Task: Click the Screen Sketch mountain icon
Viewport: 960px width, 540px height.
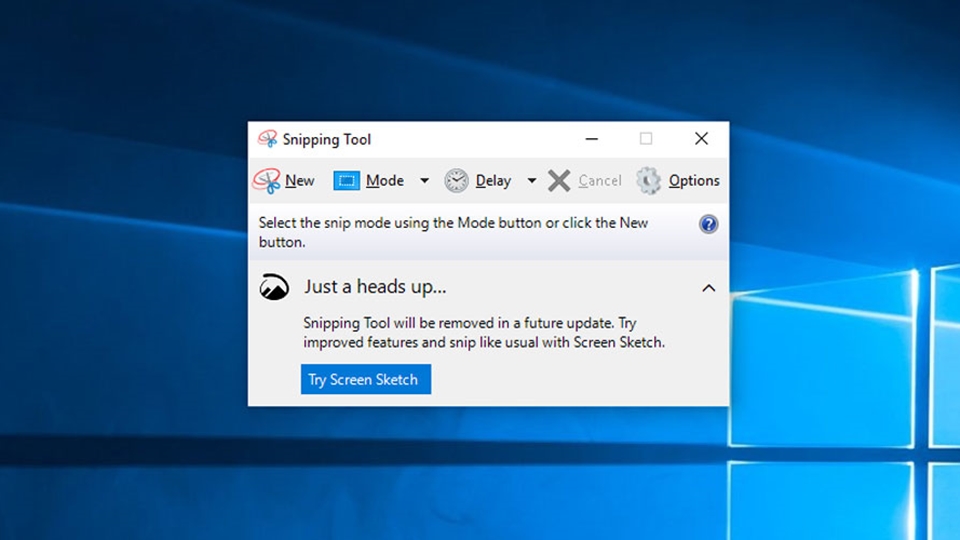Action: [274, 288]
